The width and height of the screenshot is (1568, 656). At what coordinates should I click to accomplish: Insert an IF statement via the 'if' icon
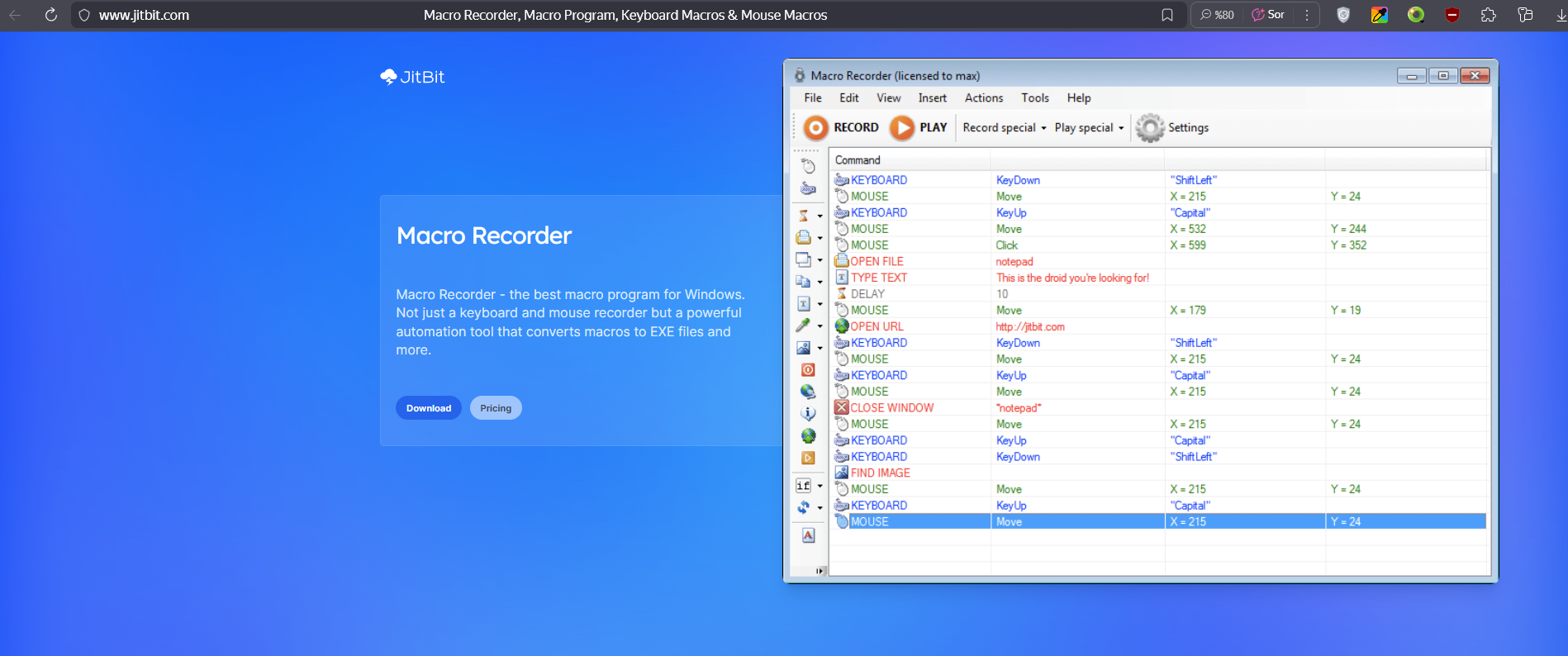pyautogui.click(x=803, y=486)
